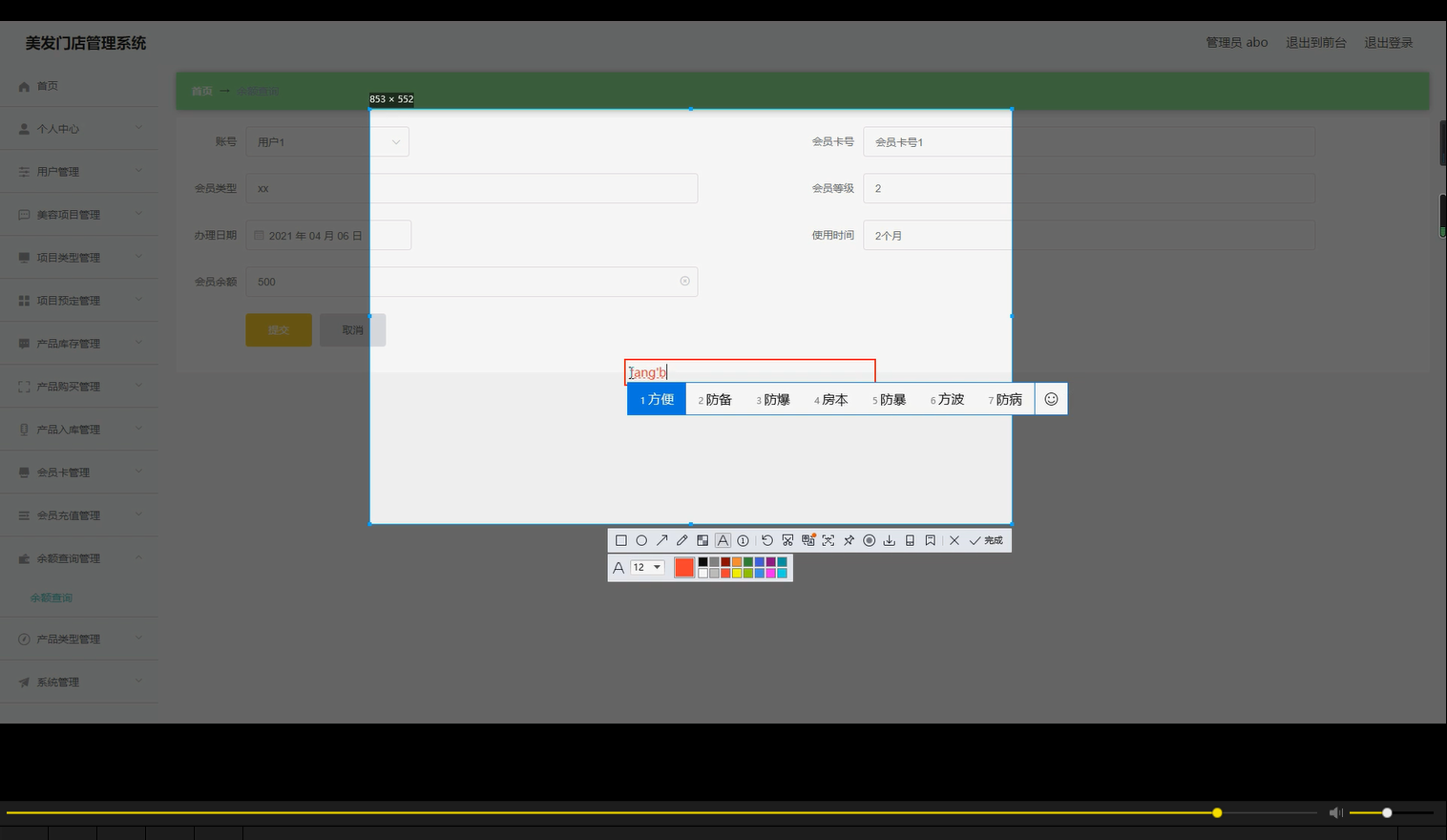Click the paper plane icon beside 系统管理
This screenshot has height=840, width=1447.
(x=24, y=682)
